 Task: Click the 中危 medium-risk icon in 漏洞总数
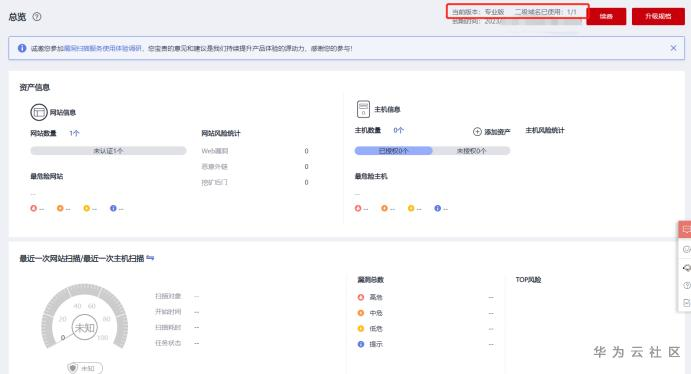click(x=360, y=313)
